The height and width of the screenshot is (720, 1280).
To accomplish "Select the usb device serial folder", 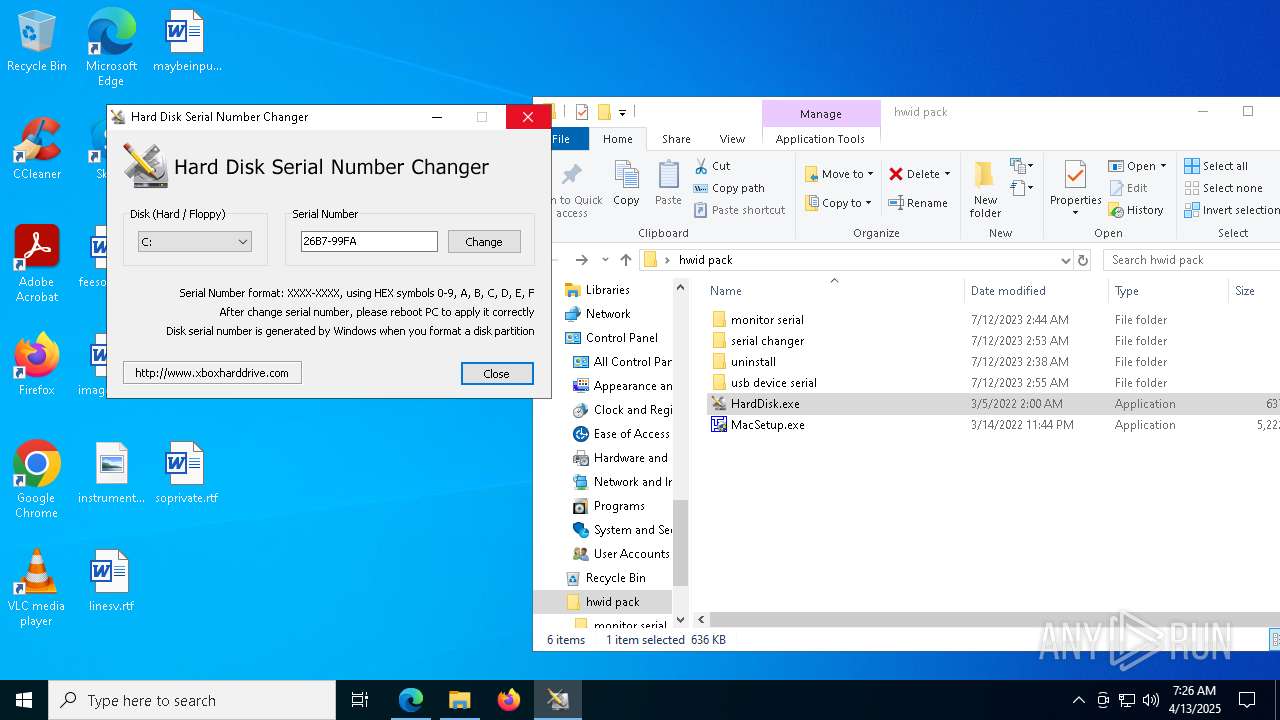I will tap(773, 383).
